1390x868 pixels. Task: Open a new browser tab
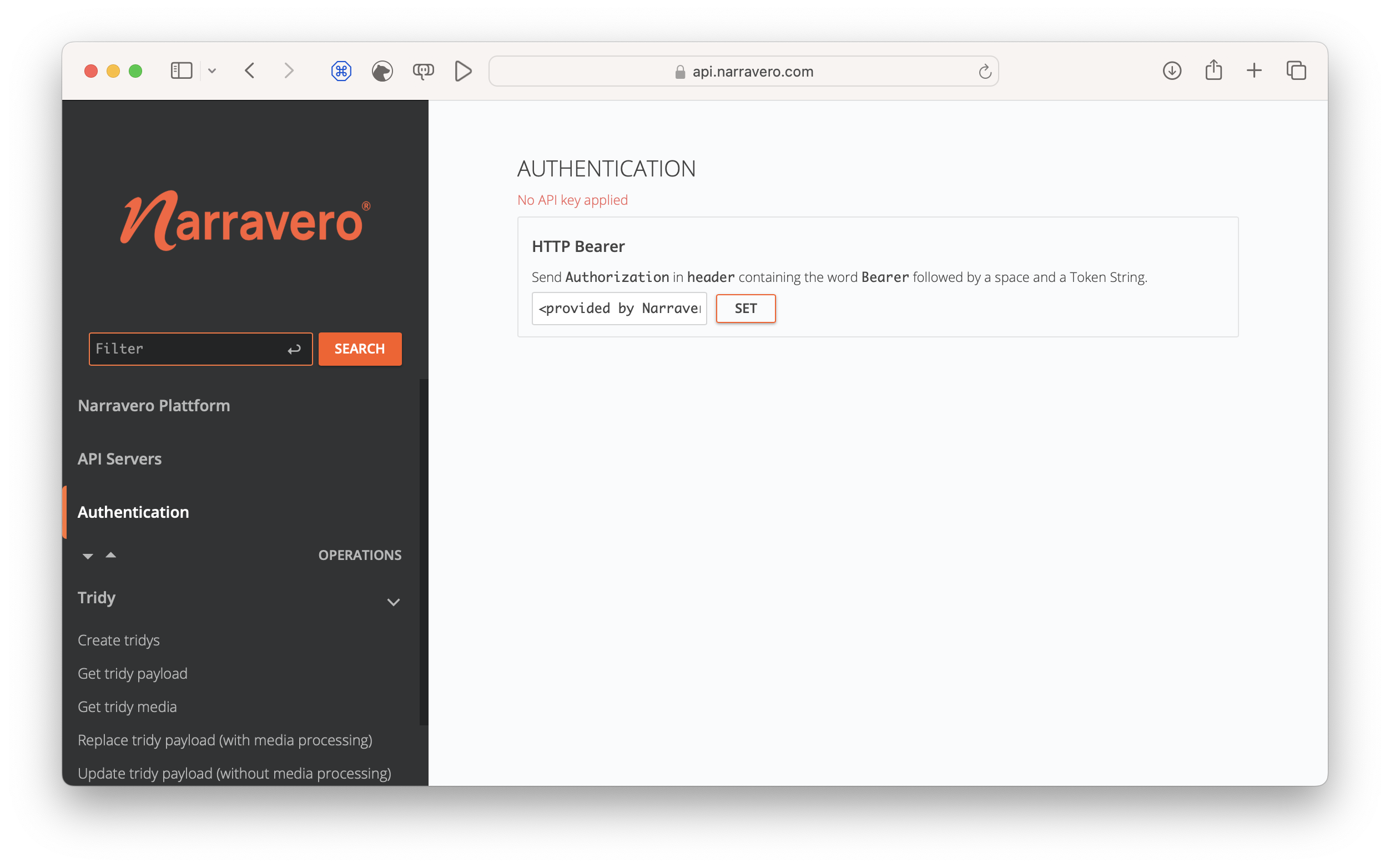[1255, 70]
